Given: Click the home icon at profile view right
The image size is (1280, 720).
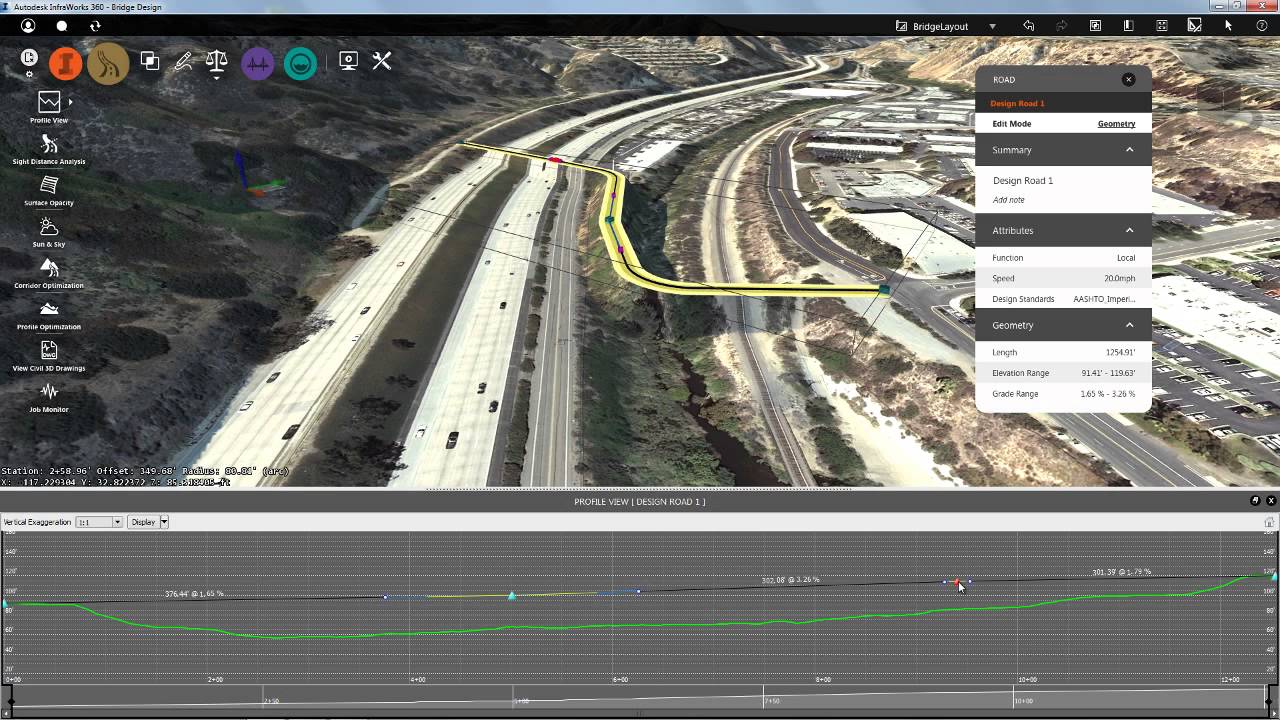Looking at the screenshot, I should pos(1269,522).
